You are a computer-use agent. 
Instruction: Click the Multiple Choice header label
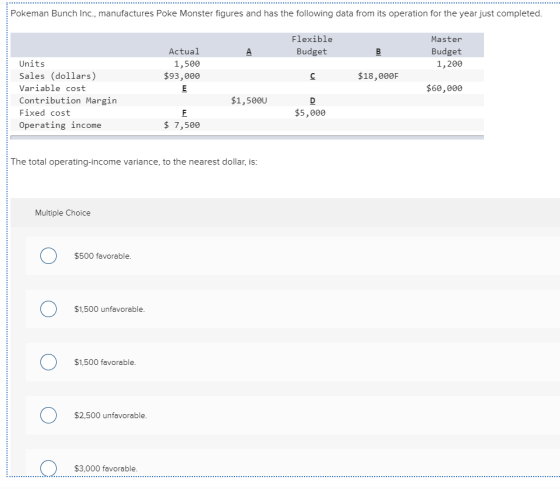click(x=62, y=213)
